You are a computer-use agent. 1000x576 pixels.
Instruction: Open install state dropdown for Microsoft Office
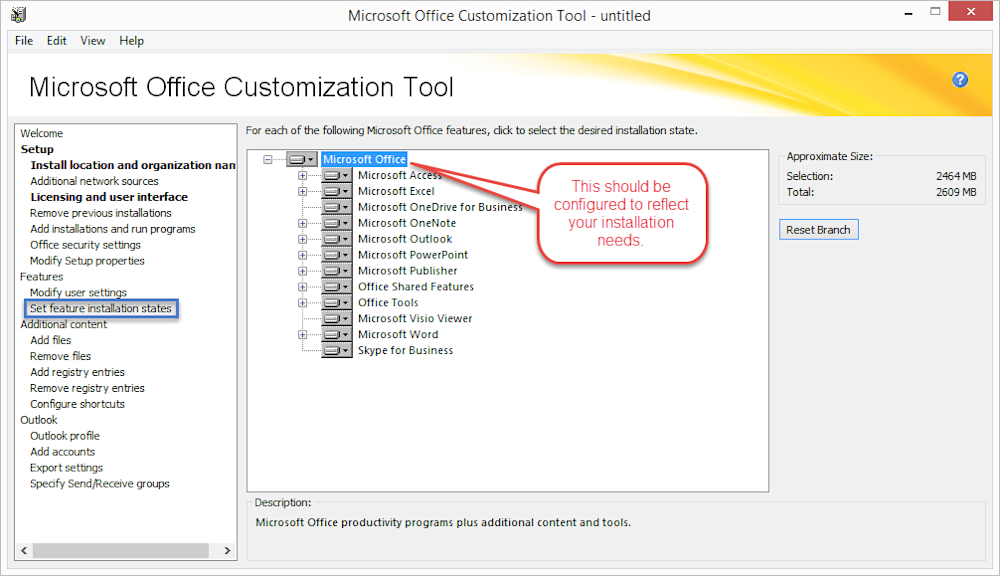tap(302, 159)
